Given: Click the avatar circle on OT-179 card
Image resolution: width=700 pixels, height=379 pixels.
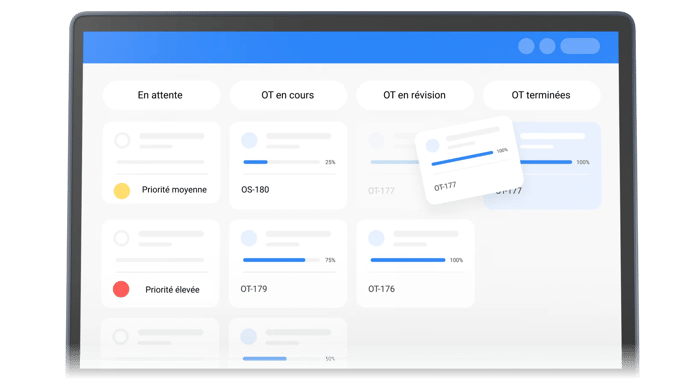Looking at the screenshot, I should (249, 238).
